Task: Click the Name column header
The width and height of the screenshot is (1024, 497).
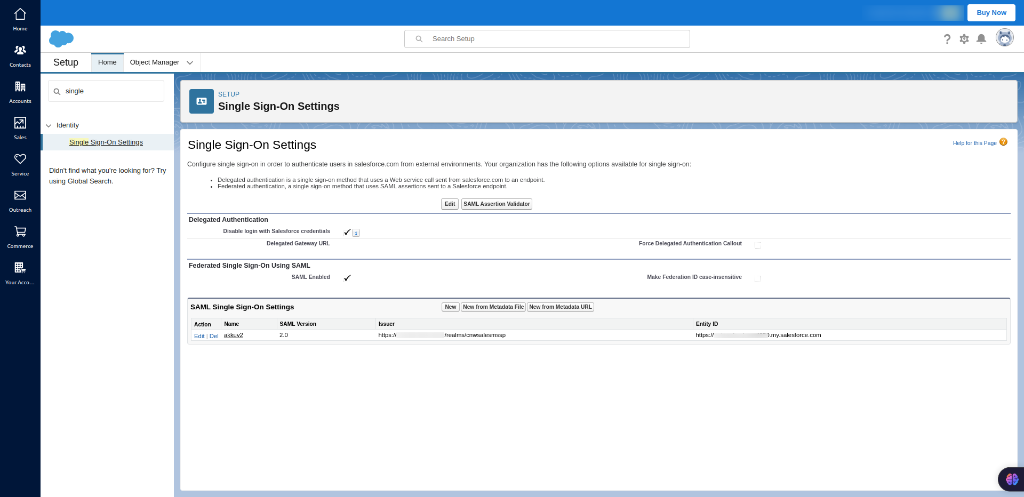Action: [x=232, y=324]
